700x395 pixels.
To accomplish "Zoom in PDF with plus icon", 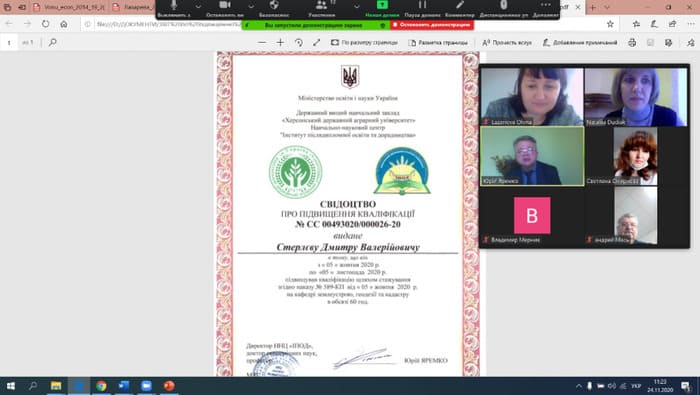I will click(x=280, y=42).
